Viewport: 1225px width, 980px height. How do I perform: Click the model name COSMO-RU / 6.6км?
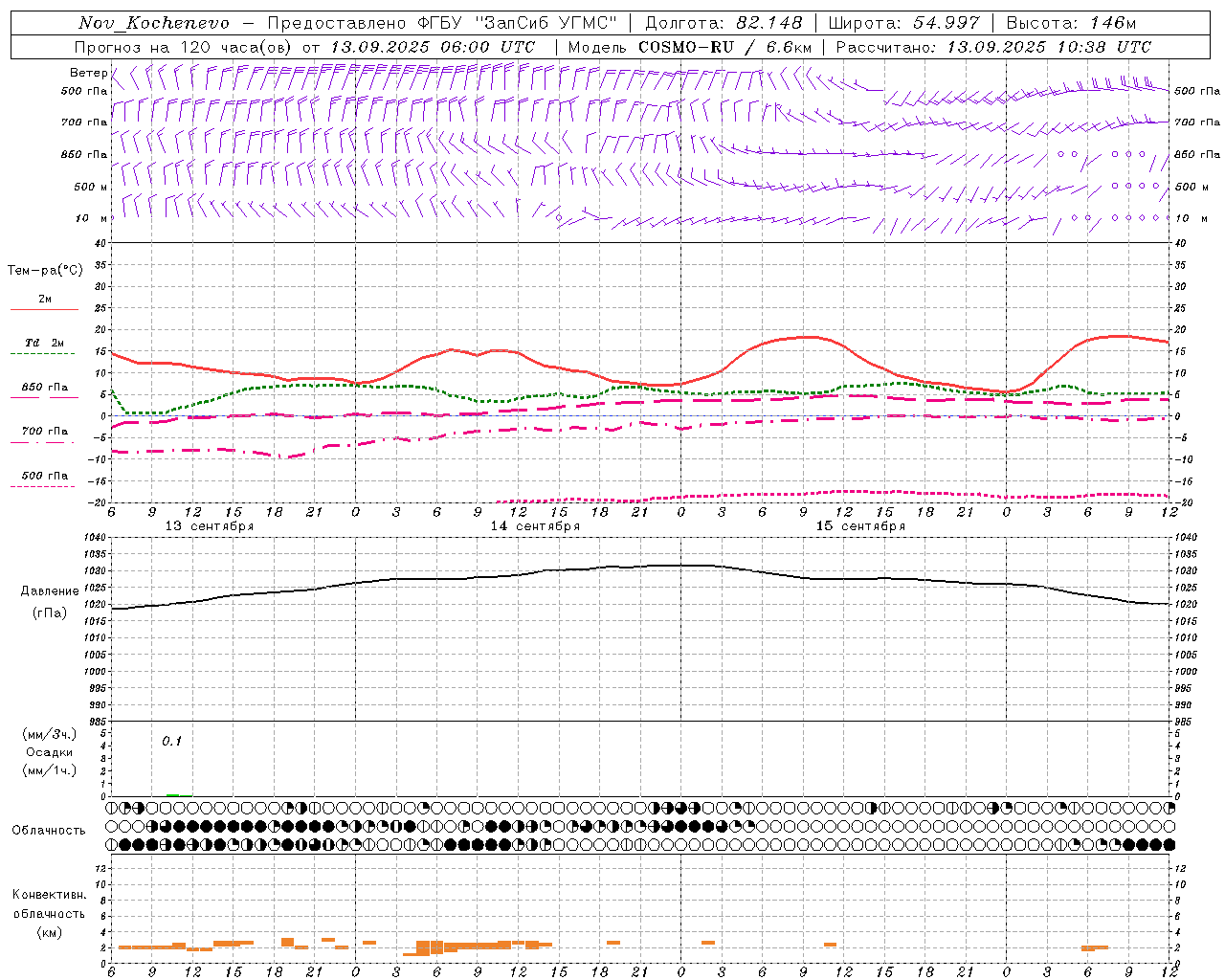coord(724,47)
